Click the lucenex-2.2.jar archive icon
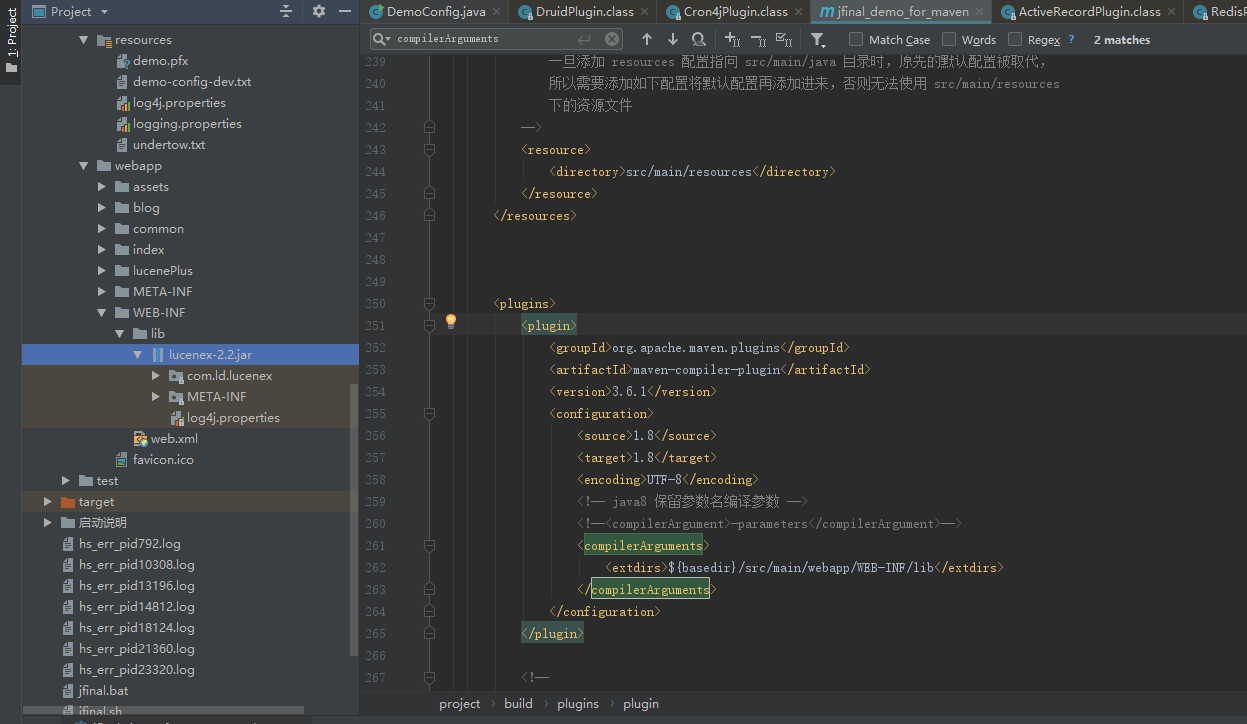The height and width of the screenshot is (724, 1247). coord(159,355)
